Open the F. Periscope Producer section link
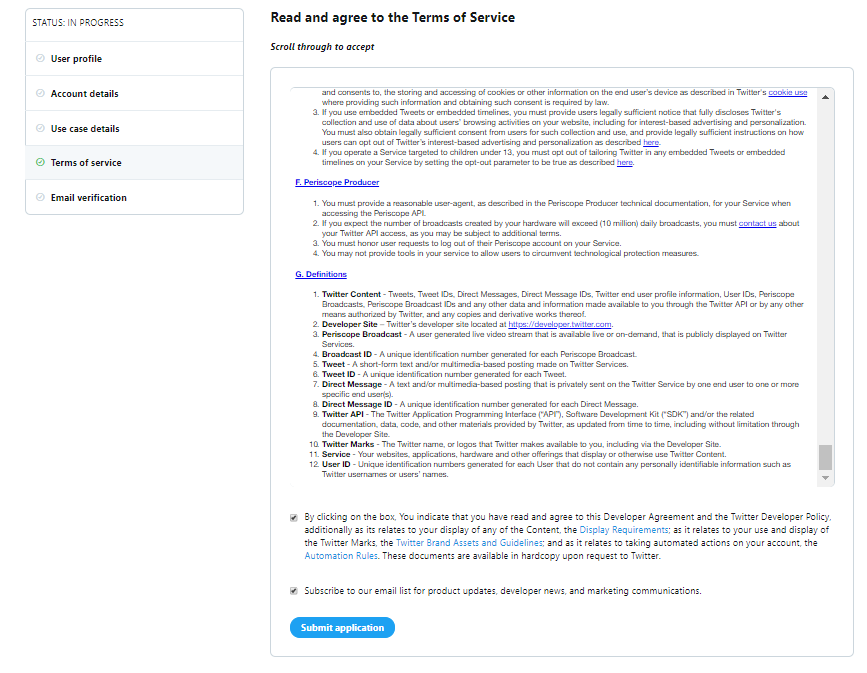 pyautogui.click(x=337, y=182)
